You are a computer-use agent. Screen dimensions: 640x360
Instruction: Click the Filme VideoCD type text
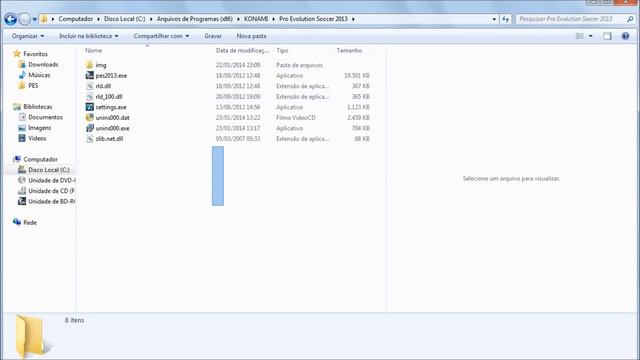click(x=296, y=118)
